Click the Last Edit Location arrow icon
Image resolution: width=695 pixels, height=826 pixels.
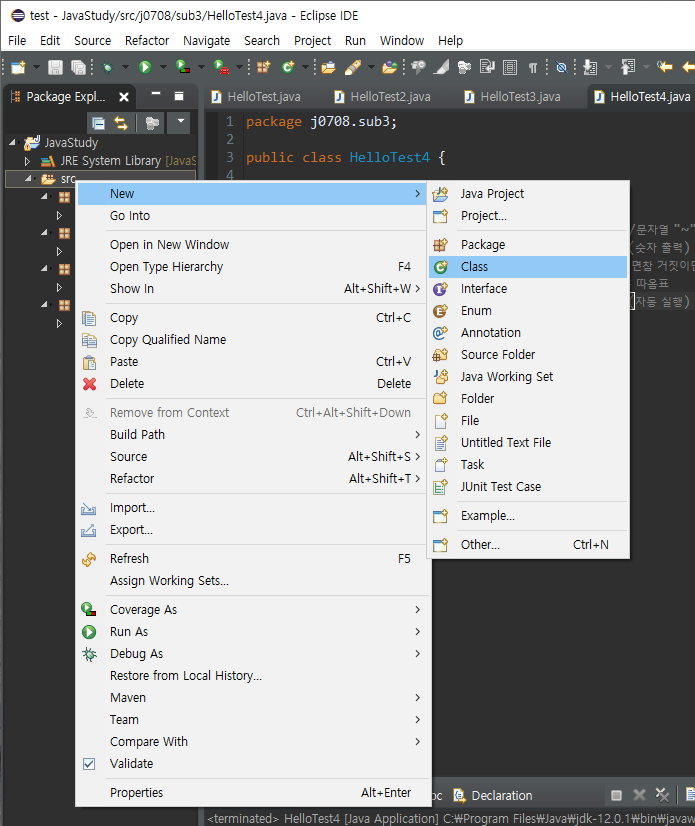(x=664, y=67)
